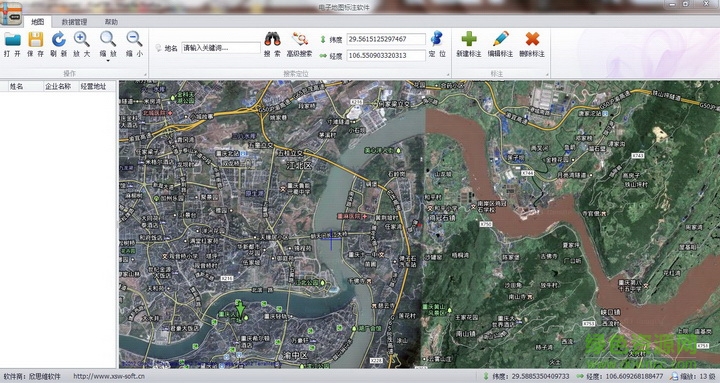Click the 搜索 binoculars icon

pyautogui.click(x=272, y=39)
